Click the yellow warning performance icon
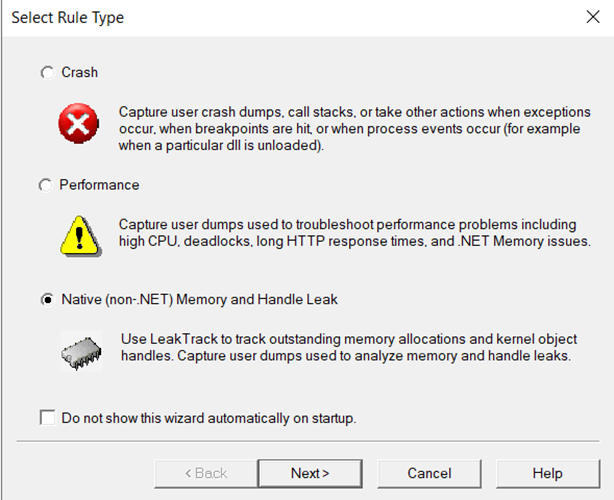614x500 pixels. [74, 236]
